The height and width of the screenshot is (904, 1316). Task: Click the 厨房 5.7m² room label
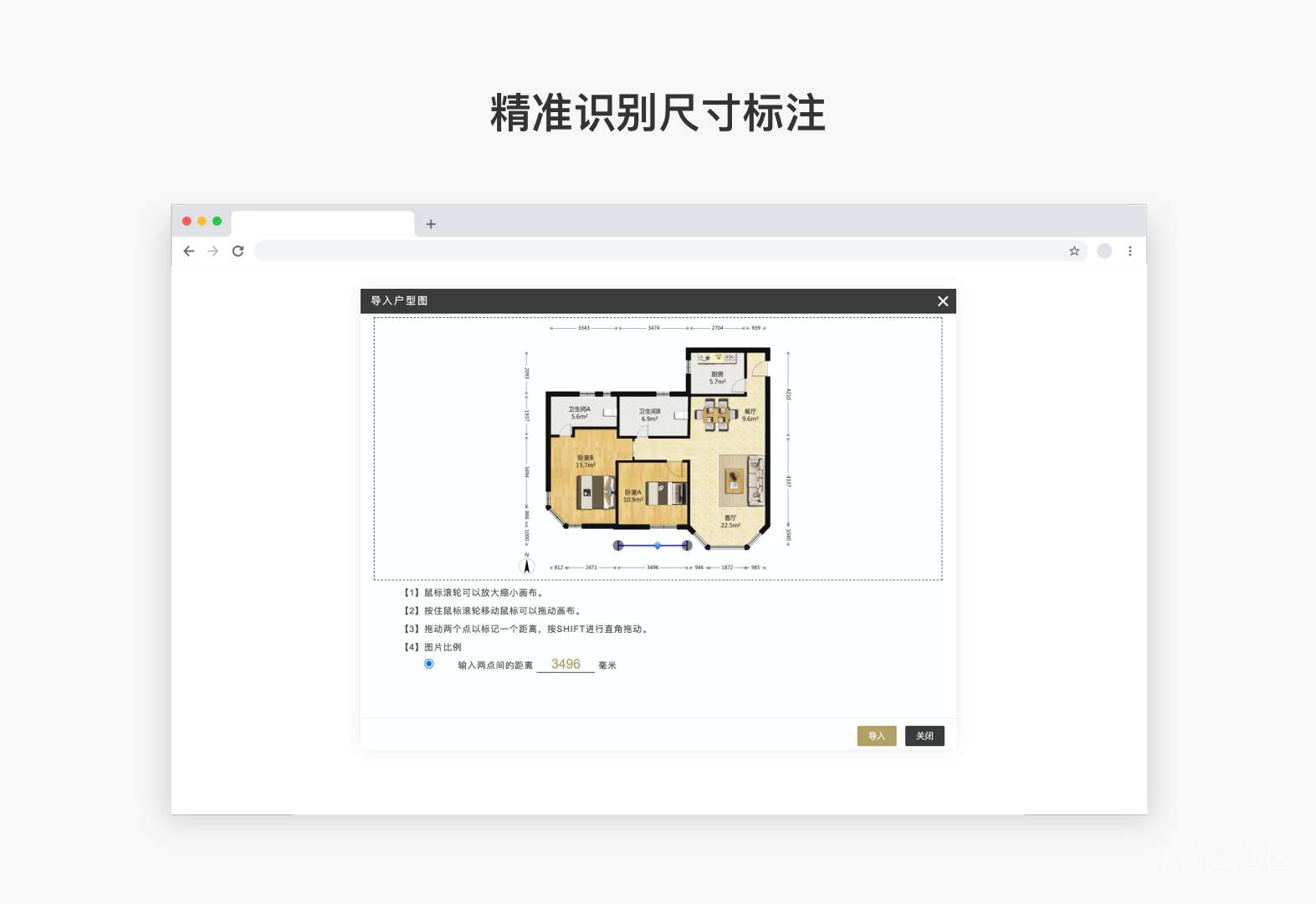(x=717, y=378)
